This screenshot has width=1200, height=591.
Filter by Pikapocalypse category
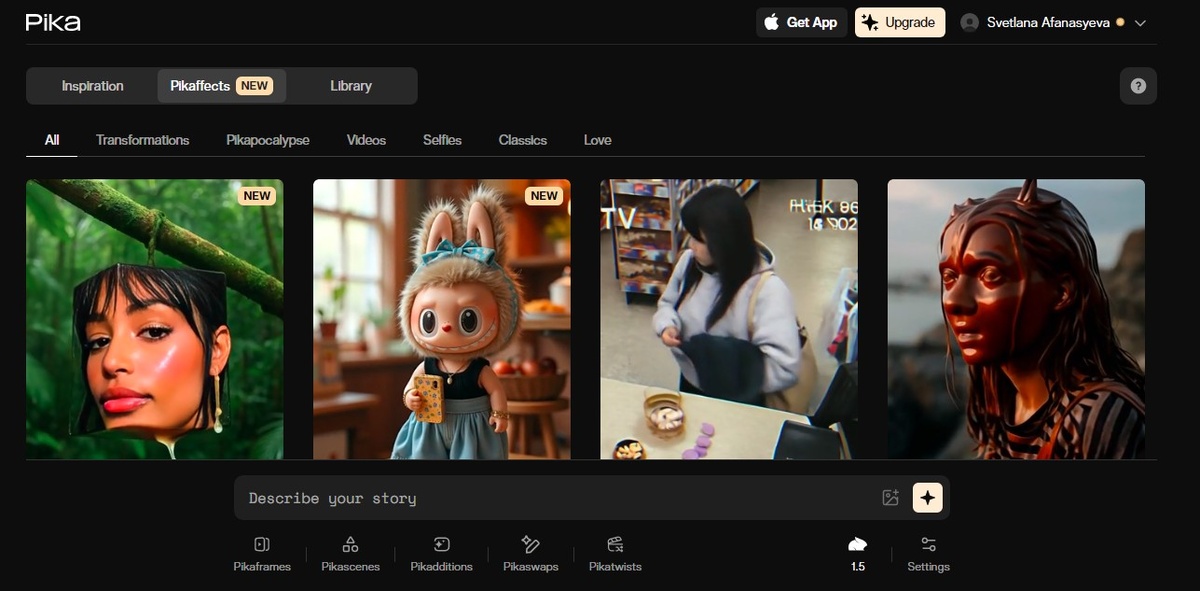[268, 140]
